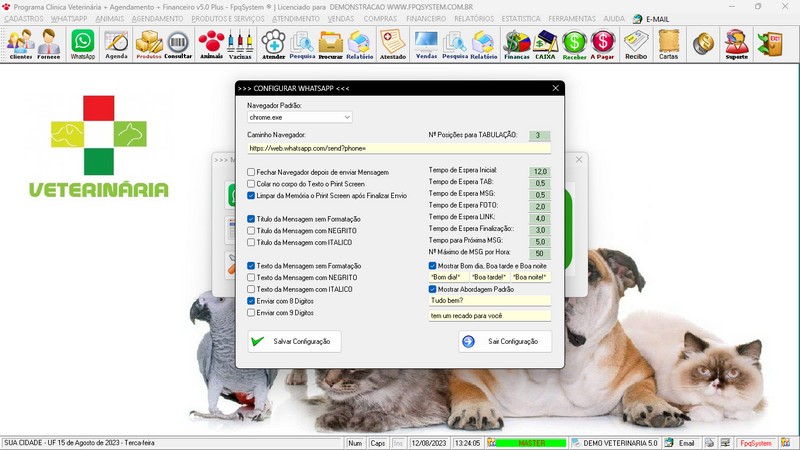Enable Enviar com 9 Dígitos
800x450 pixels.
(x=251, y=313)
